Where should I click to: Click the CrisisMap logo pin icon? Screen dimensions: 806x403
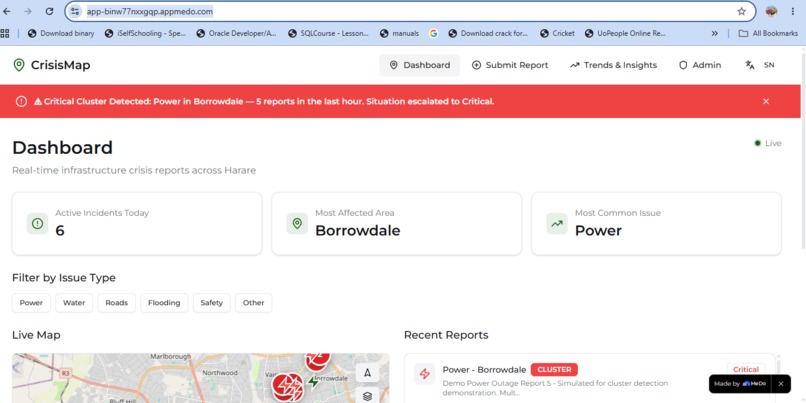click(19, 65)
